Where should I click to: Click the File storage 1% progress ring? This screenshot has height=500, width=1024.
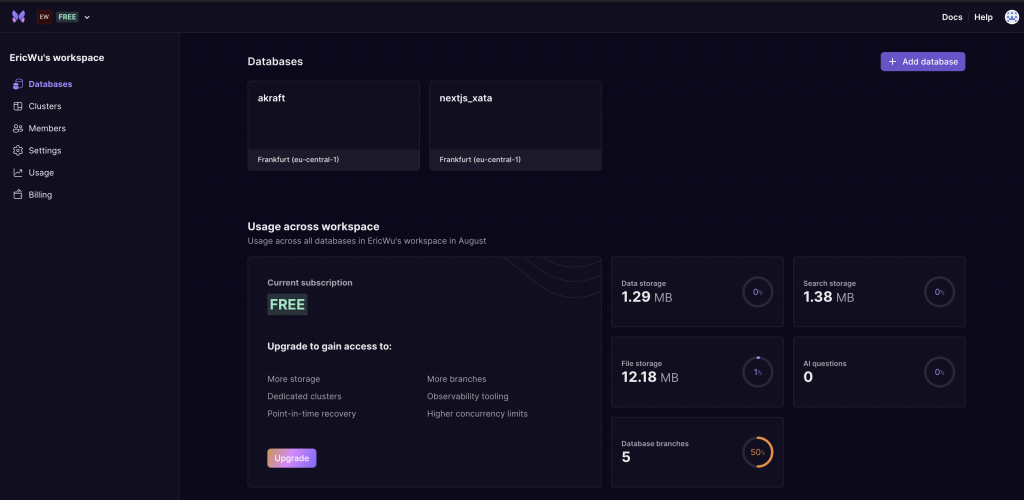[x=758, y=372]
